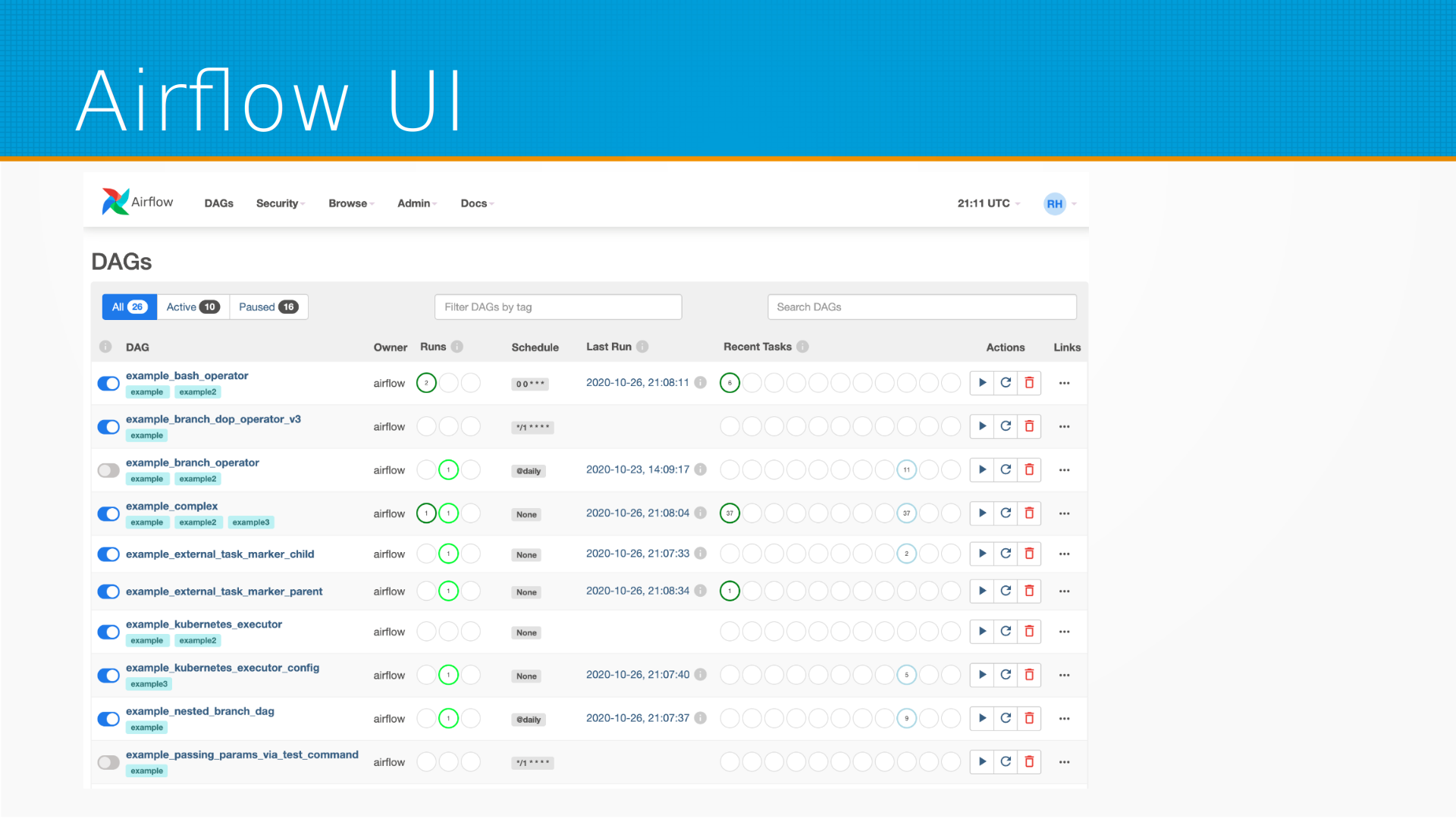
Task: Enable the example_branch_operator DAG toggle
Action: (x=108, y=470)
